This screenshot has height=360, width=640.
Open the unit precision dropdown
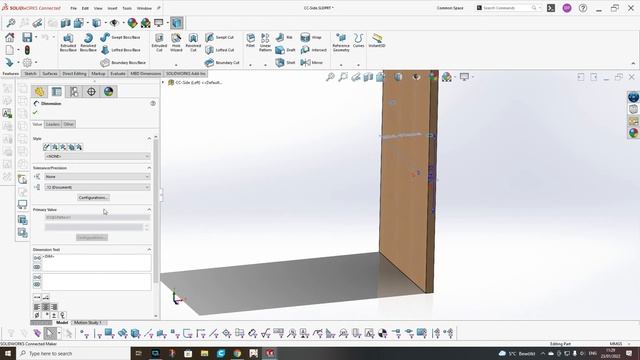tap(97, 187)
